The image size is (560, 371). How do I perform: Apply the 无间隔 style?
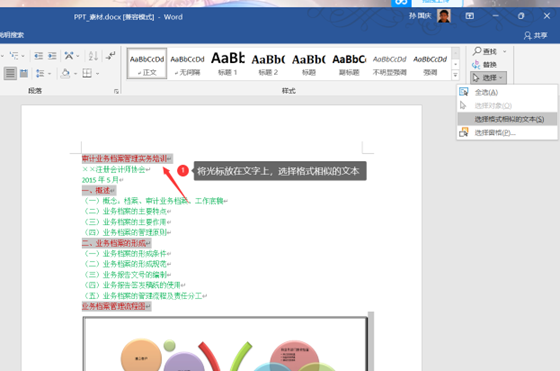pos(187,64)
